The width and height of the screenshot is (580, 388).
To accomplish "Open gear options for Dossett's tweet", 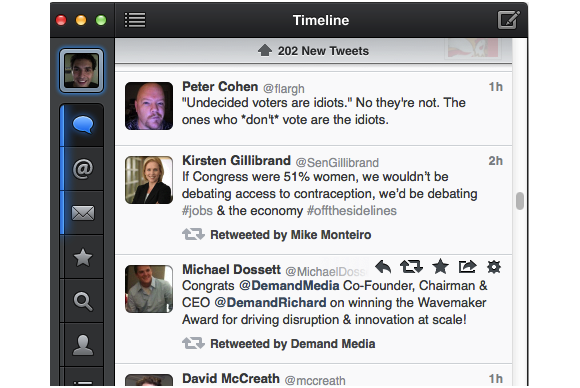I will click(494, 267).
